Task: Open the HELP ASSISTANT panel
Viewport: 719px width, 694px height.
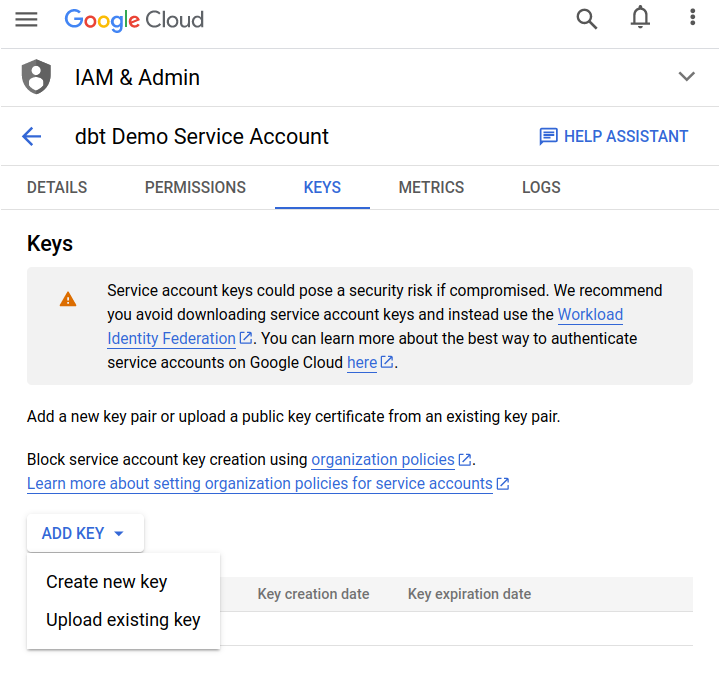Action: point(614,137)
